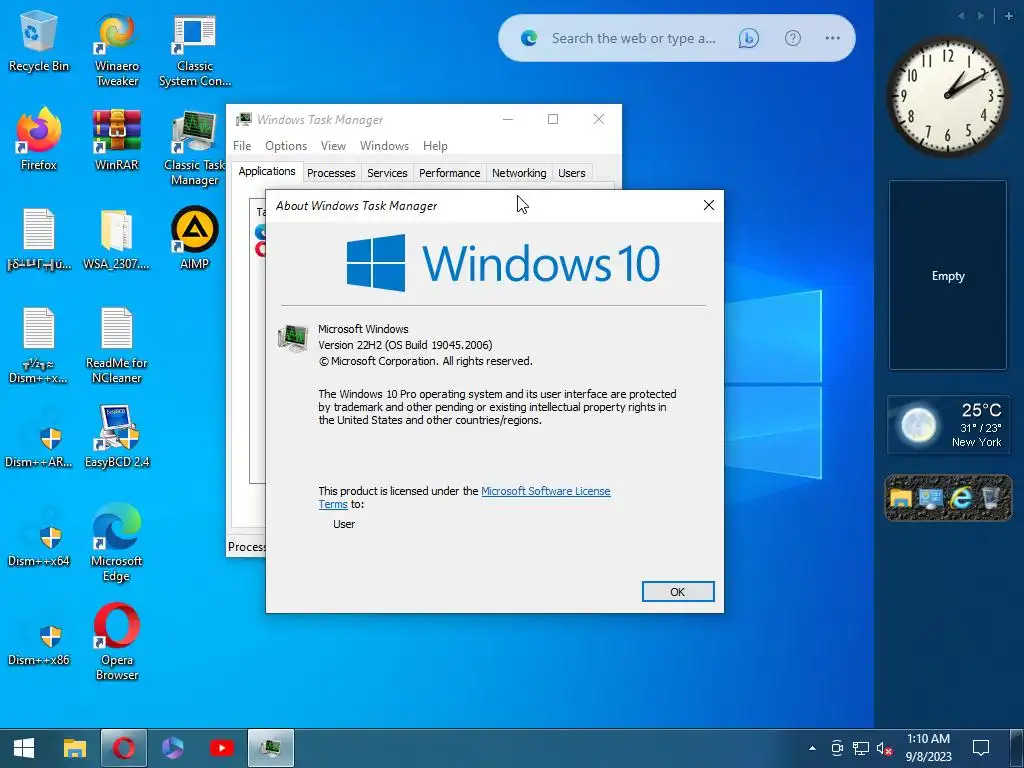Select the WSA_2307 folder icon
Screen dimensions: 1024x768
tap(116, 238)
